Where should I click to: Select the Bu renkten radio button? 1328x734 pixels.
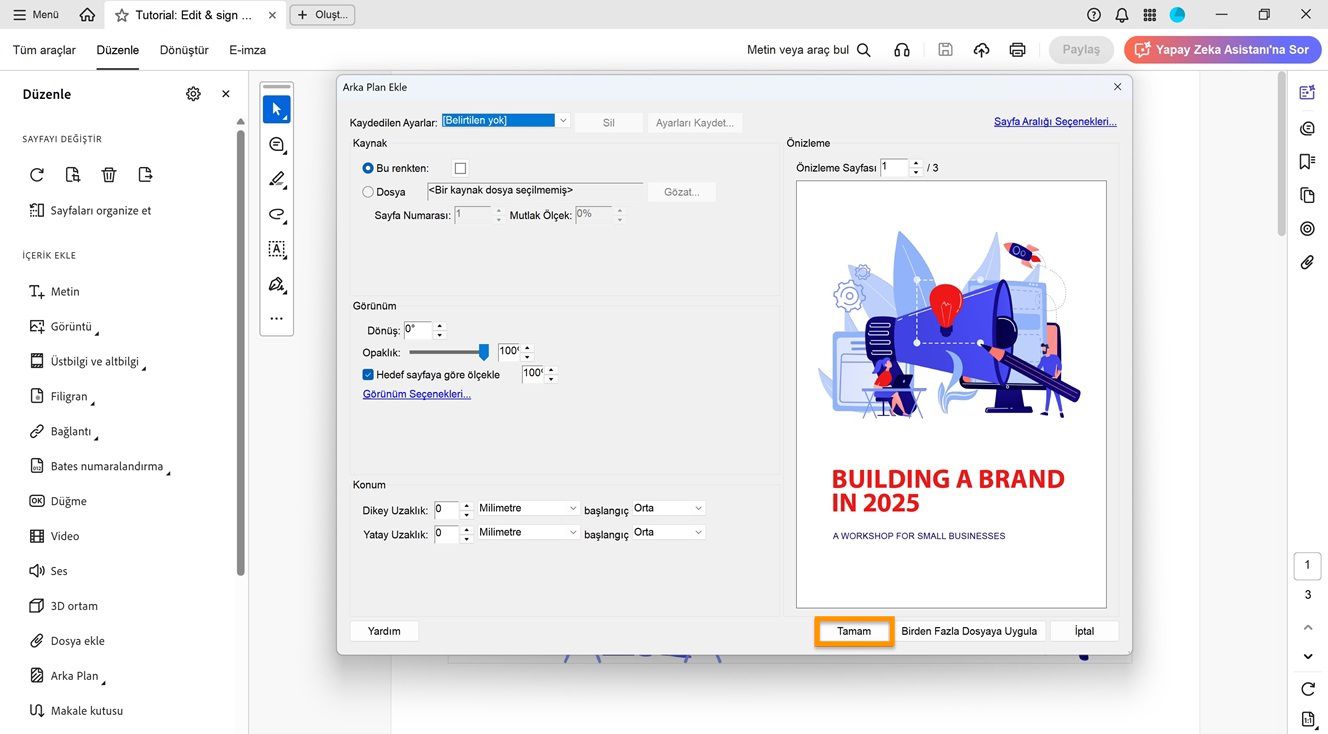pyautogui.click(x=368, y=168)
